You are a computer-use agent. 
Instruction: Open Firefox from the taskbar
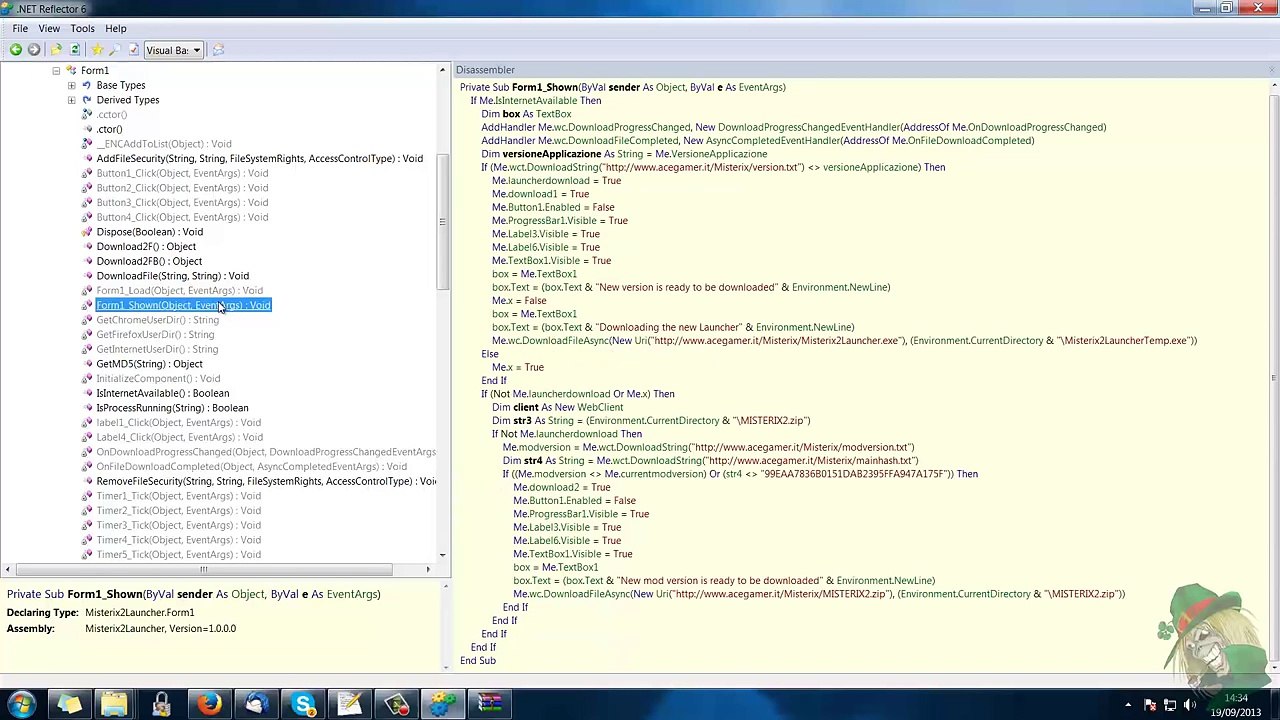click(x=209, y=704)
